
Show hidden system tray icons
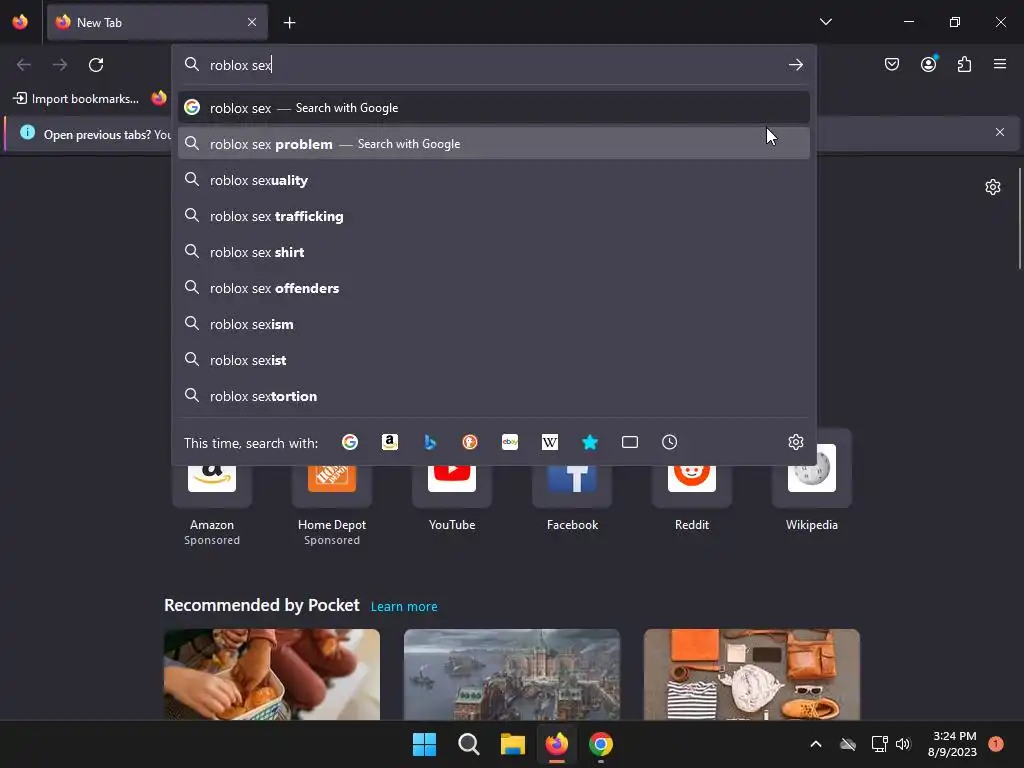816,744
